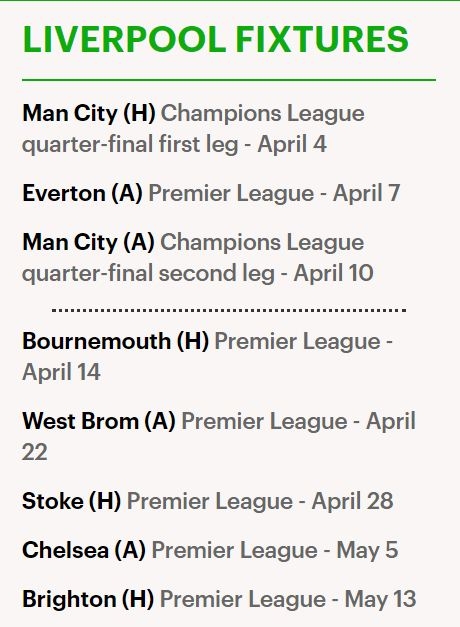This screenshot has height=627, width=460.
Task: Select the April 4 date
Action: pyautogui.click(x=292, y=144)
